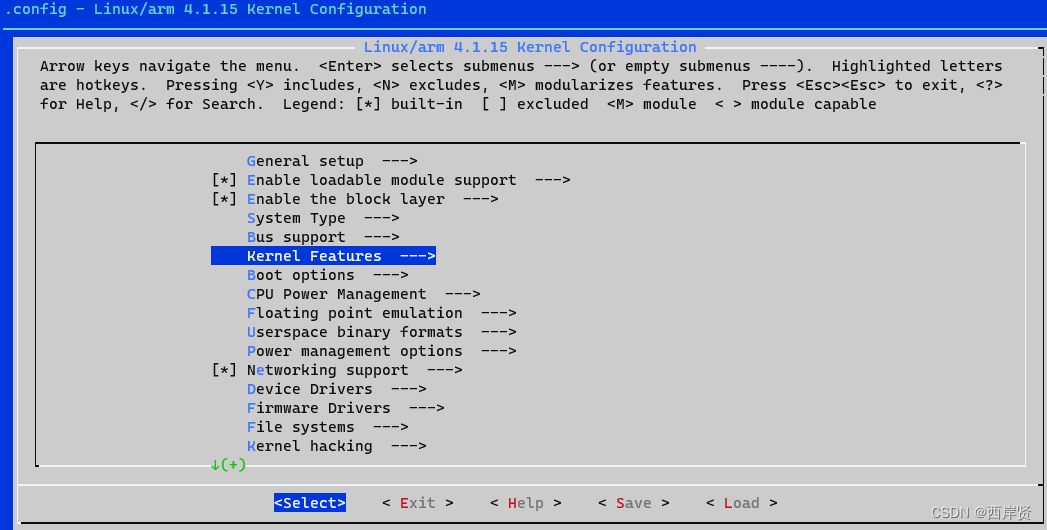This screenshot has height=530, width=1047.
Task: Open Userspace binary formats submenu
Action: tap(381, 332)
